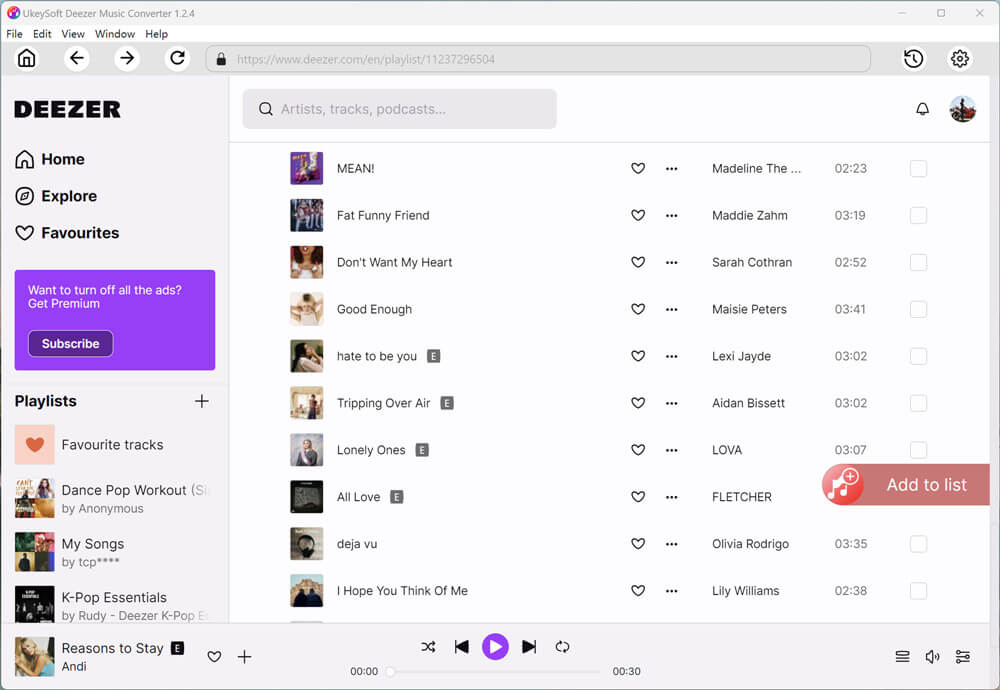Screen dimensions: 1000x690
Task: Open the audio settings equalizer icon
Action: tap(962, 657)
